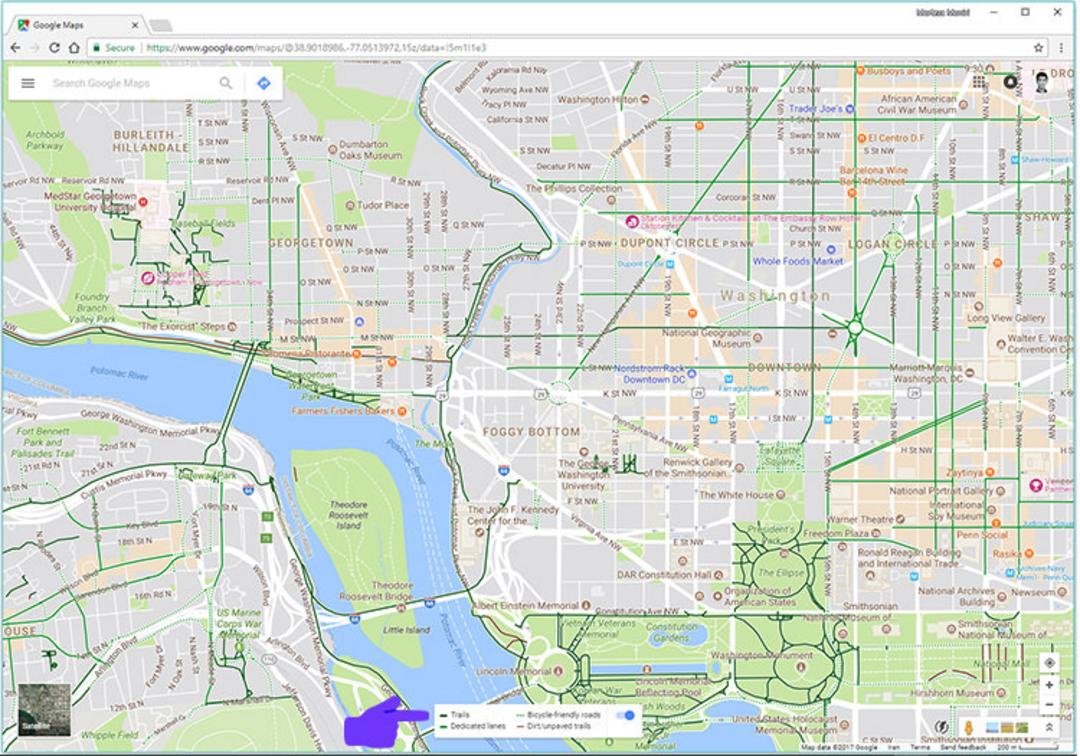Select the Street View pegman
1080x756 pixels.
(968, 727)
